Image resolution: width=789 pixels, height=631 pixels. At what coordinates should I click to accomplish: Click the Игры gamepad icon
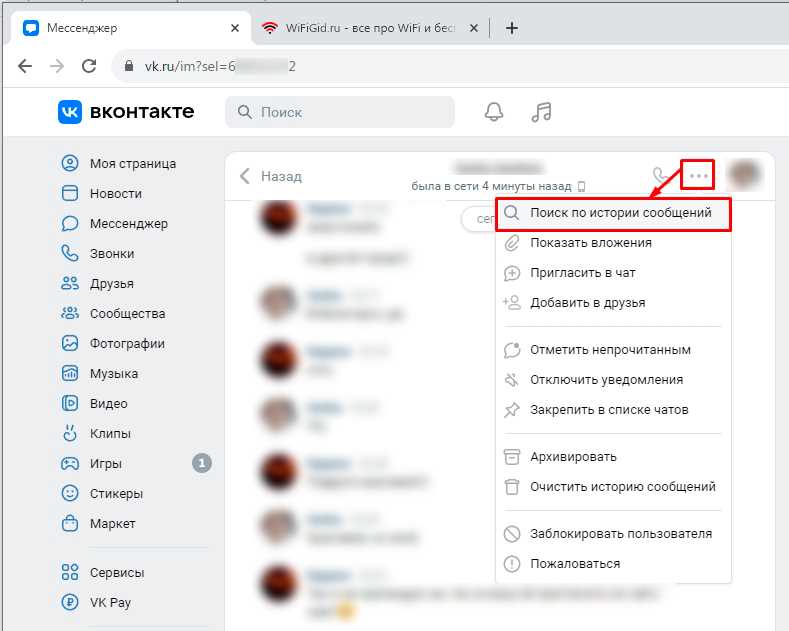pos(70,463)
